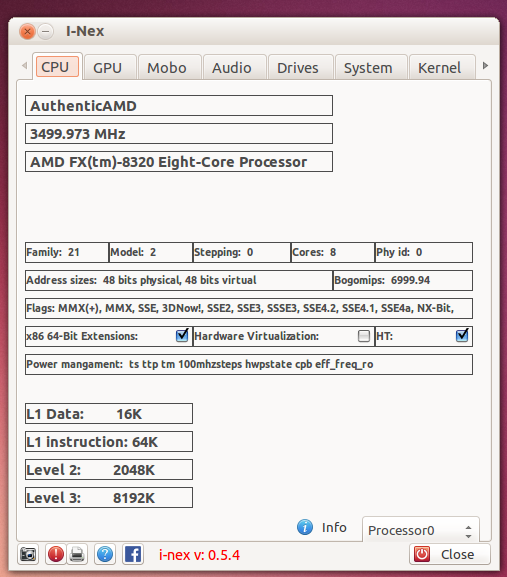Click the Facebook icon
The image size is (507, 577).
pos(132,554)
